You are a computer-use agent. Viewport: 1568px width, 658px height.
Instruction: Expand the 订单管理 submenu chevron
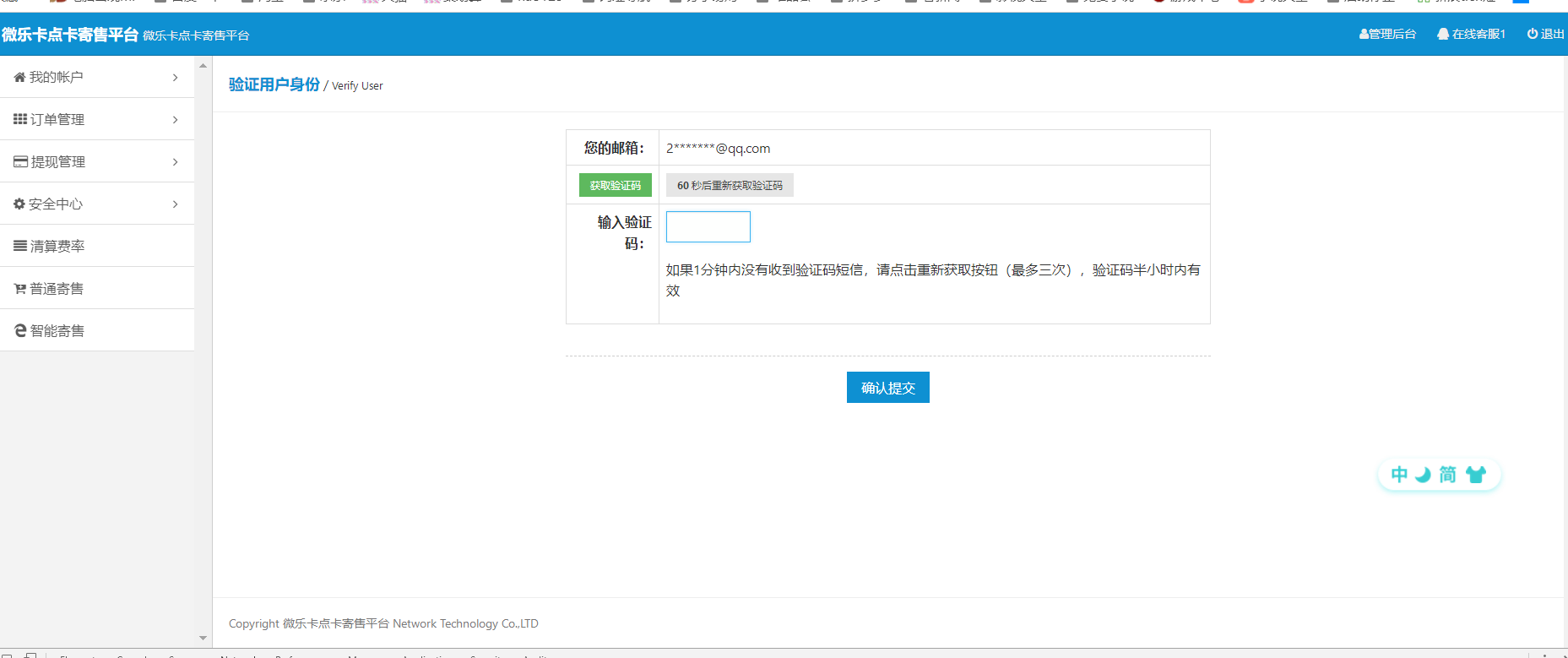point(175,119)
